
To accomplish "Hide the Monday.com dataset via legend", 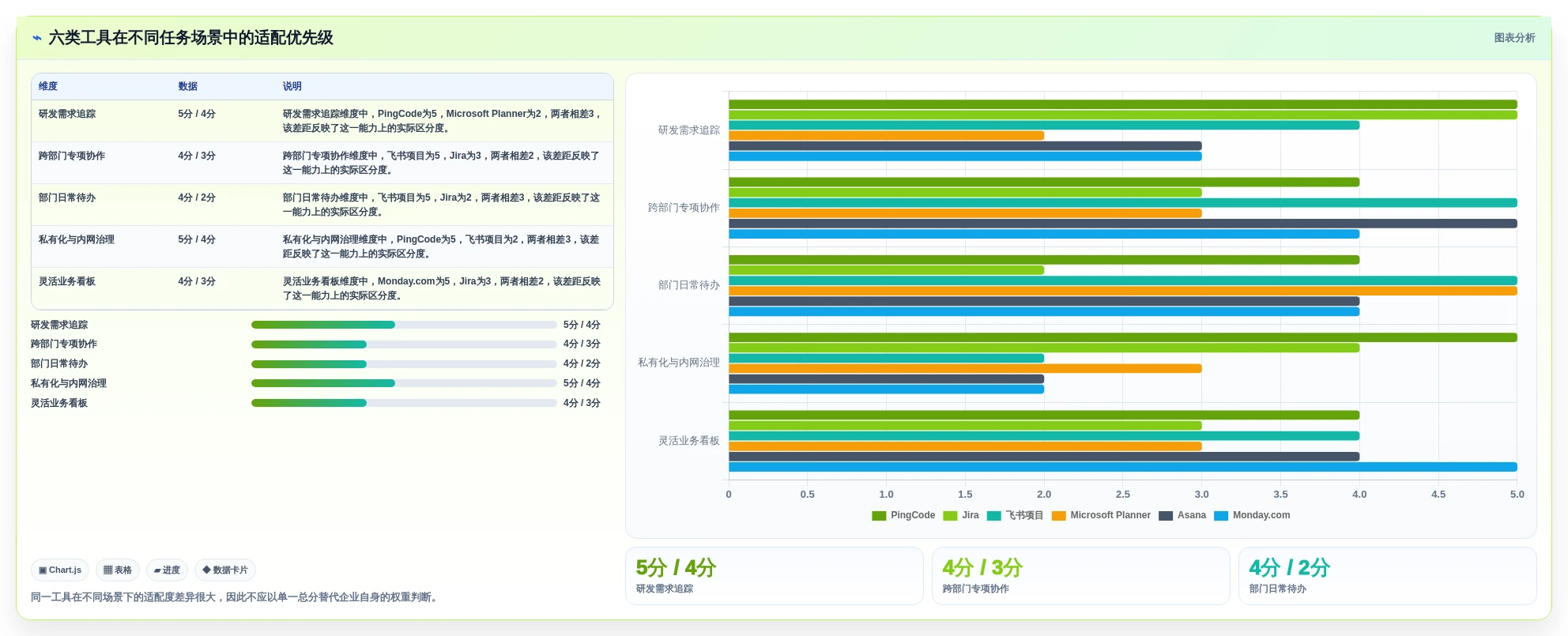I will coord(1252,515).
